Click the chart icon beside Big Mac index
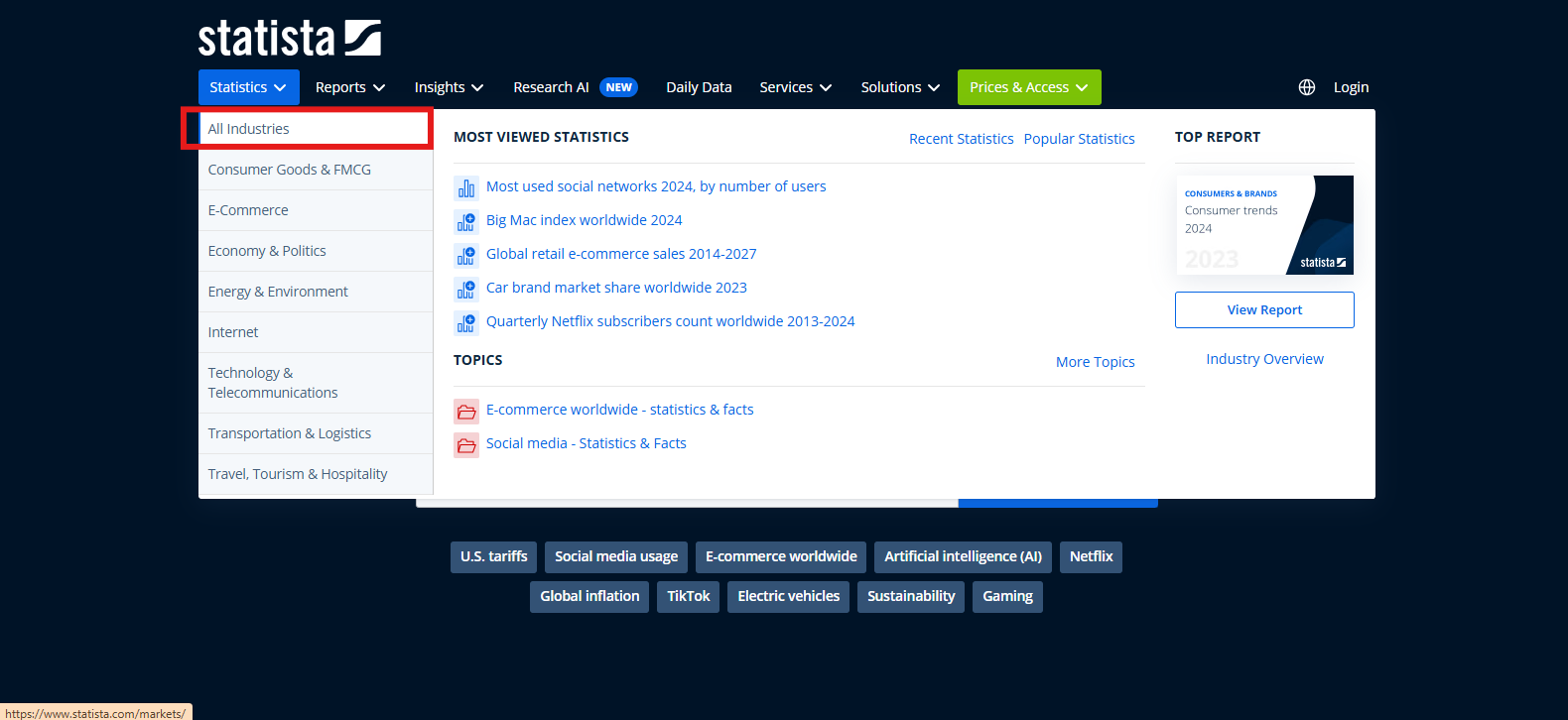 (465, 221)
